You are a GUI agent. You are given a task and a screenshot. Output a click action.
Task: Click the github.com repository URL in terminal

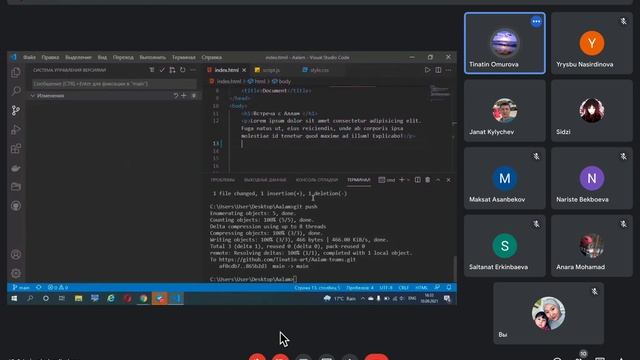pyautogui.click(x=287, y=259)
